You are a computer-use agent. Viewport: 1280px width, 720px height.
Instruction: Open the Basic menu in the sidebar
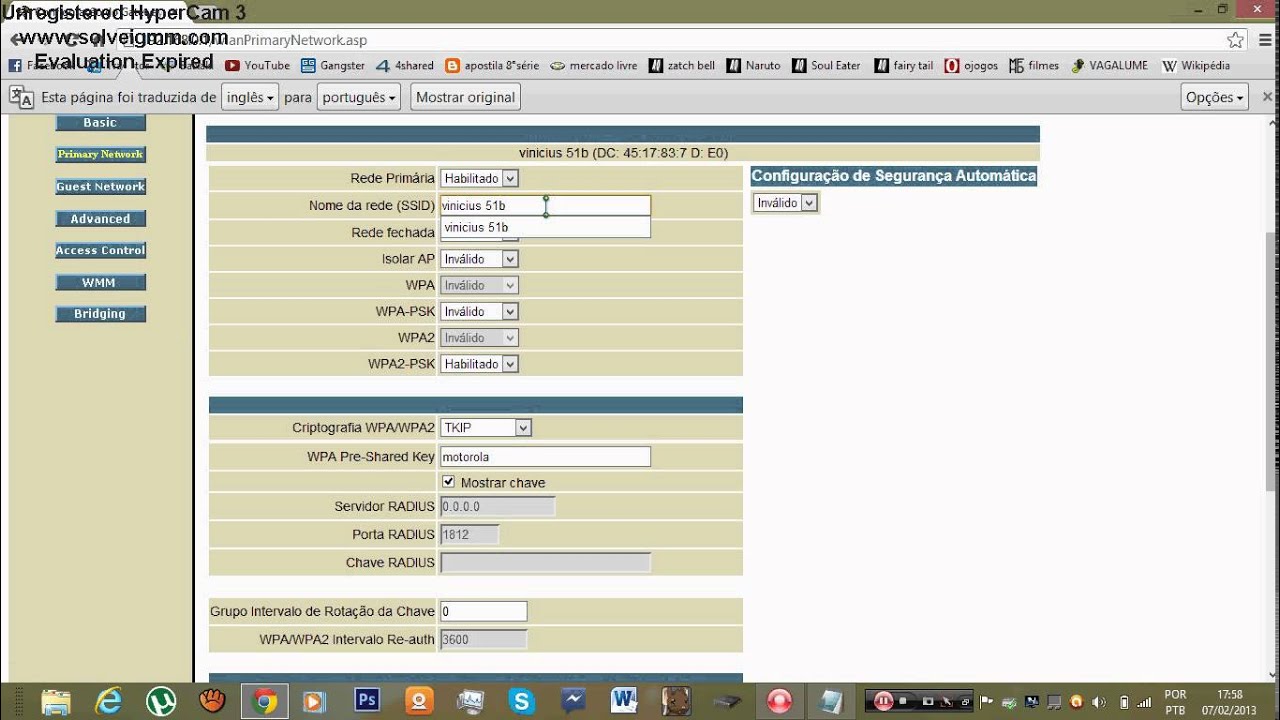pyautogui.click(x=100, y=123)
